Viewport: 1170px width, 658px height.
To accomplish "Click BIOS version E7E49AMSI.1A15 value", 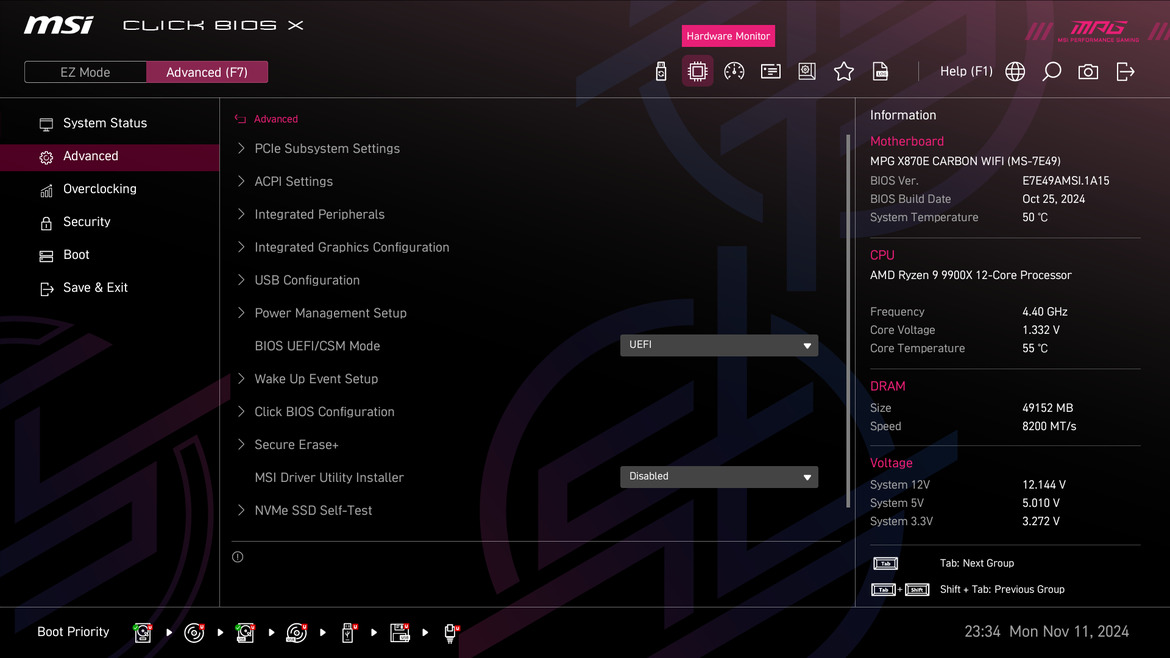I will point(1066,181).
